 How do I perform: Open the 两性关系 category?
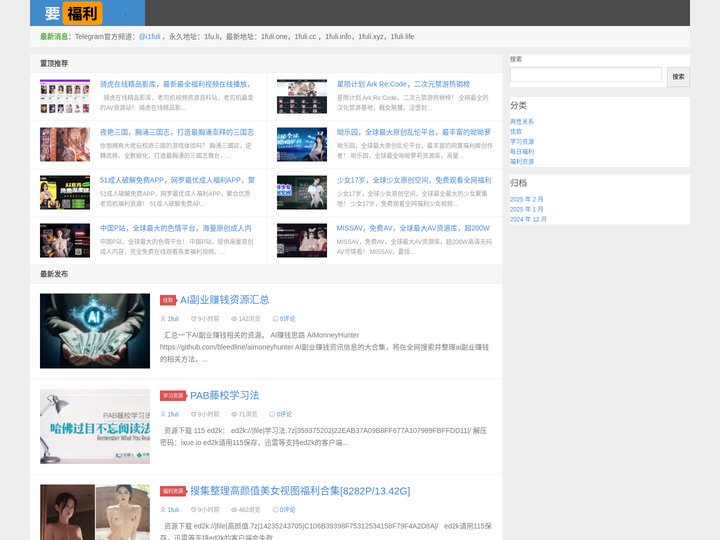[522, 122]
